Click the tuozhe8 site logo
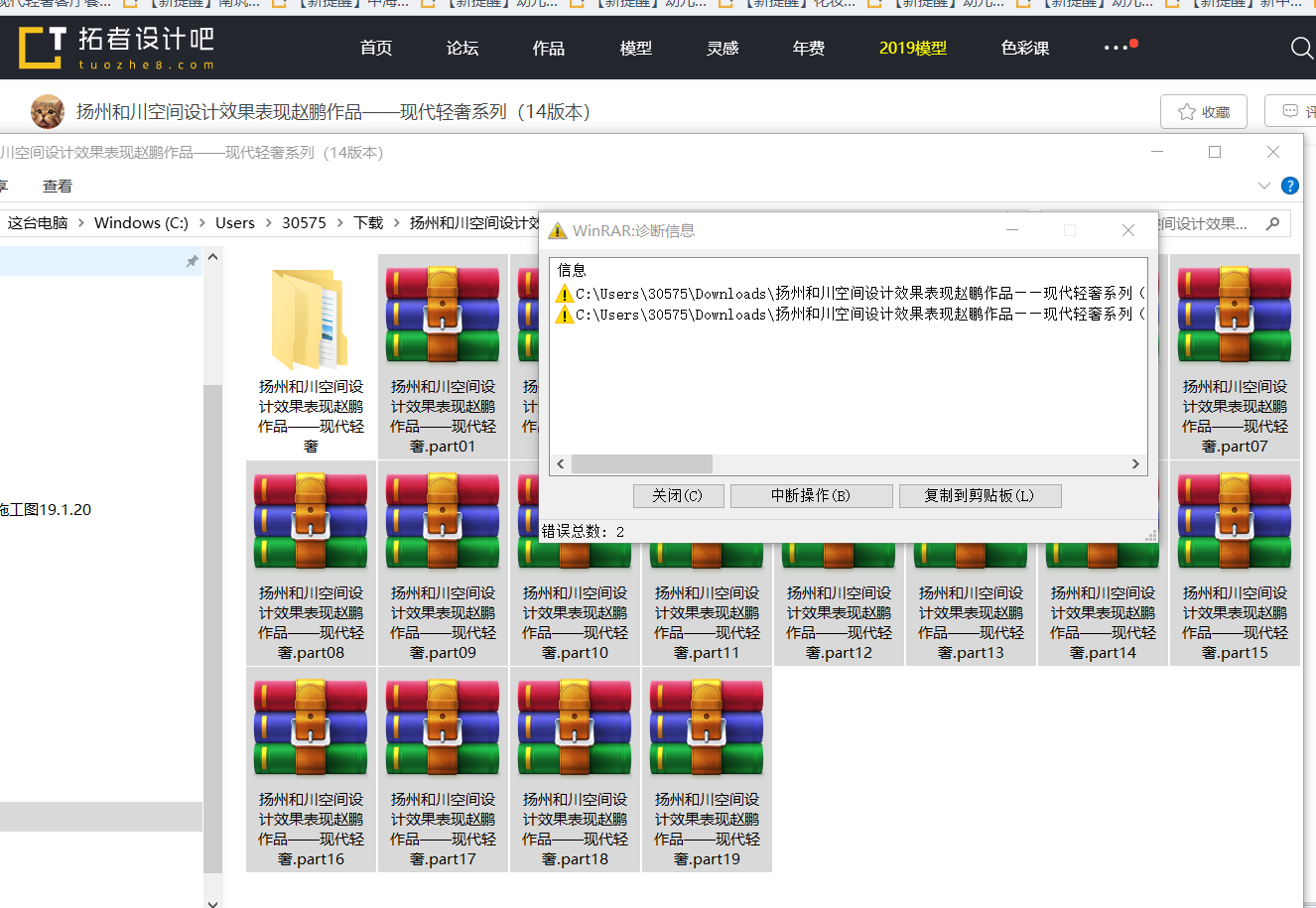Viewport: 1316px width, 908px height. pos(116,48)
